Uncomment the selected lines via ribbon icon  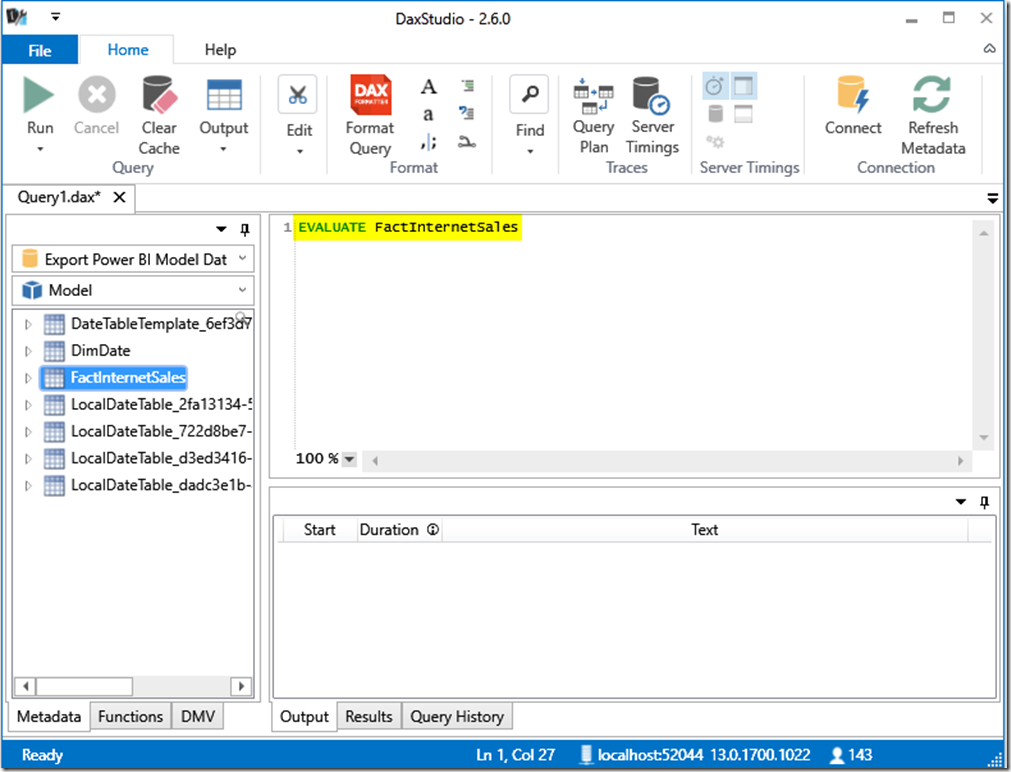pos(467,113)
